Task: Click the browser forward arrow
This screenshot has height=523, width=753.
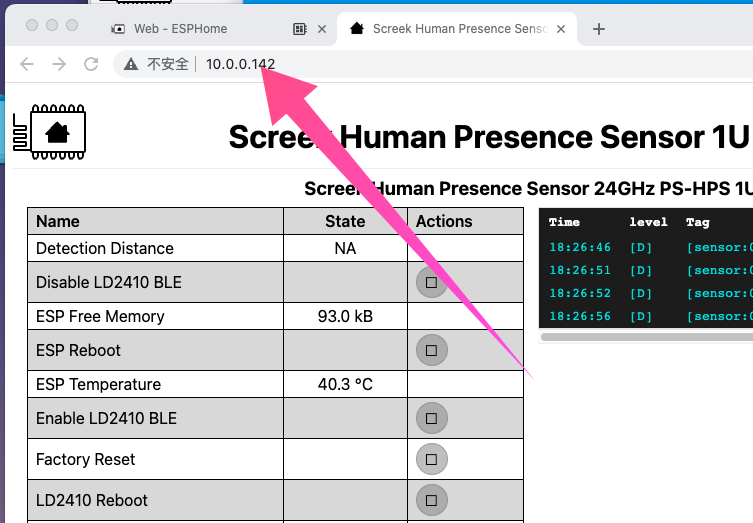Action: point(59,64)
